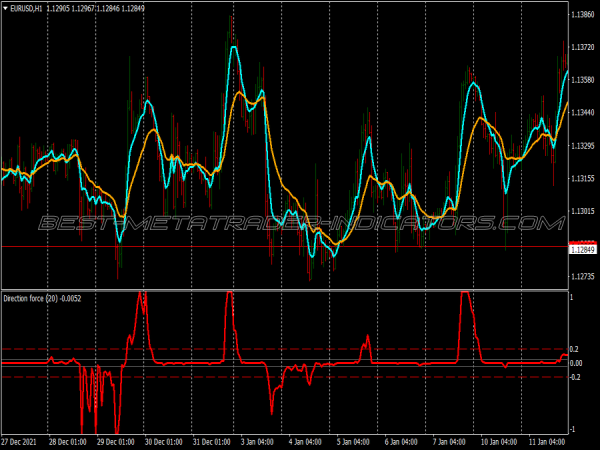Click OHLC values 1.12905 1.12967 1.12846 1.12849
Image resolution: width=600 pixels, height=450 pixels.
[x=96, y=8]
